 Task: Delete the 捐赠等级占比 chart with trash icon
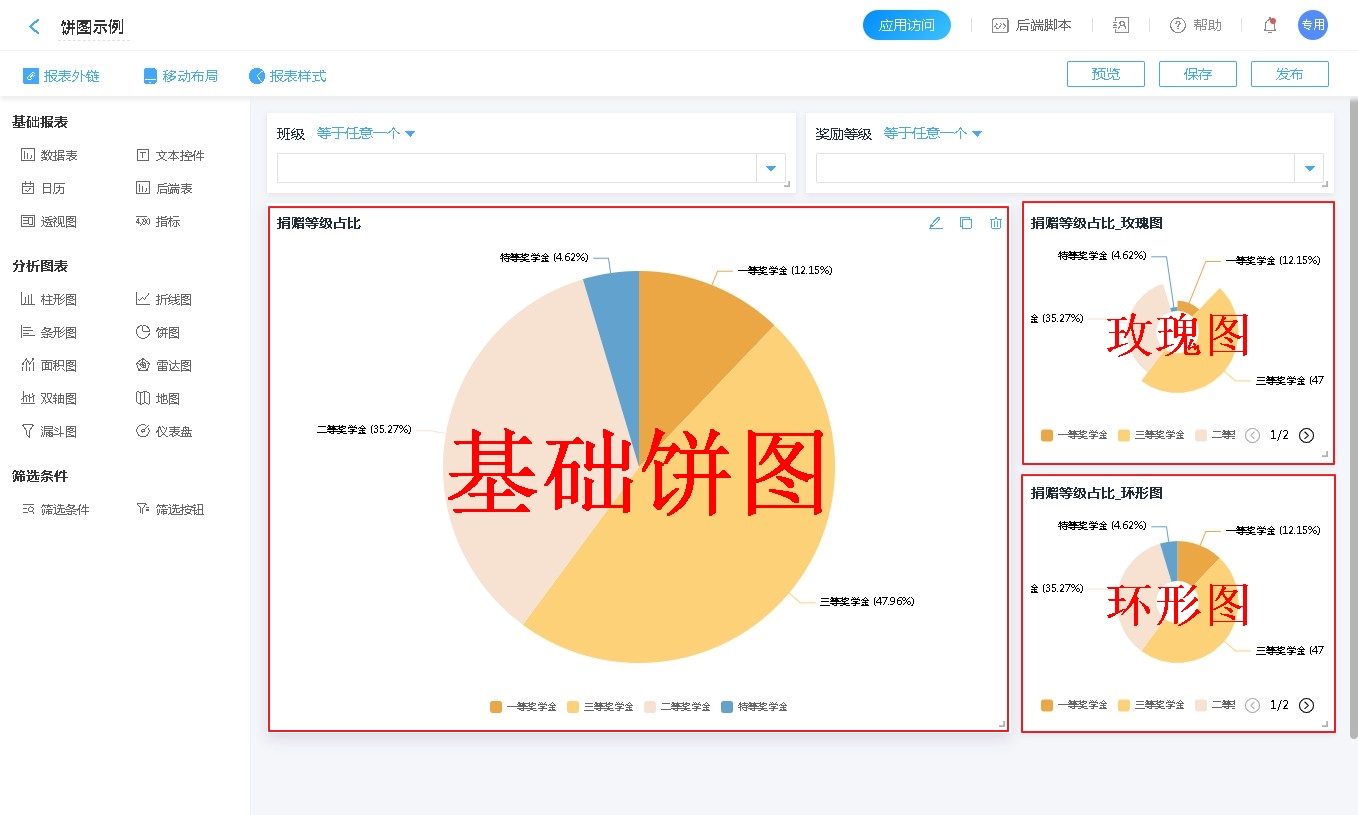coord(995,223)
